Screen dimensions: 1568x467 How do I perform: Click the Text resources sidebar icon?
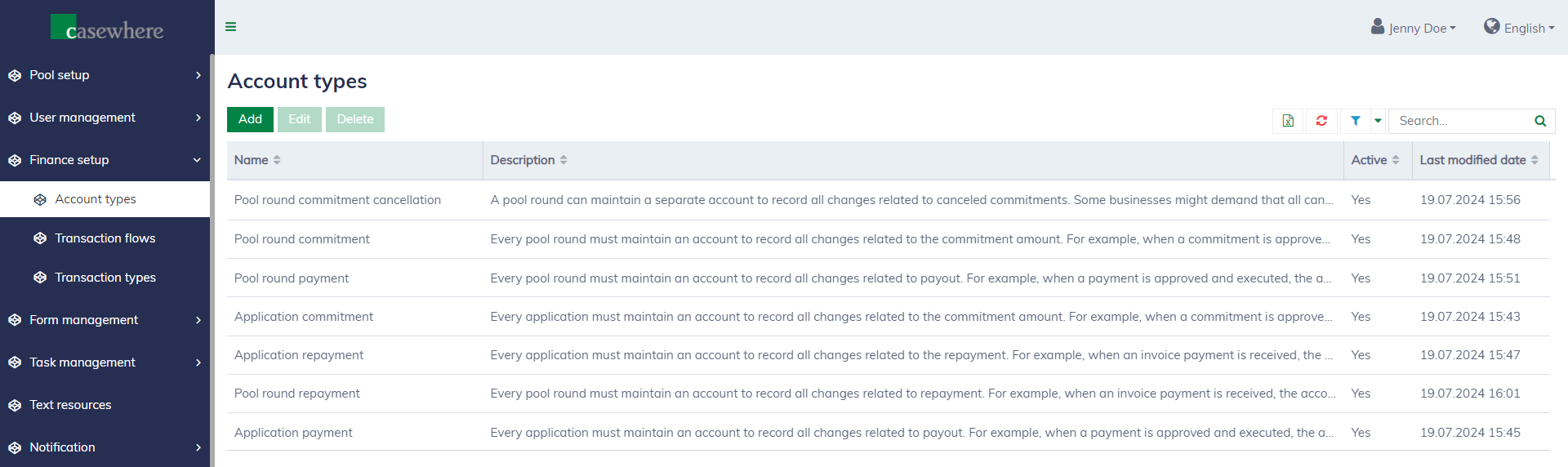pyautogui.click(x=15, y=405)
